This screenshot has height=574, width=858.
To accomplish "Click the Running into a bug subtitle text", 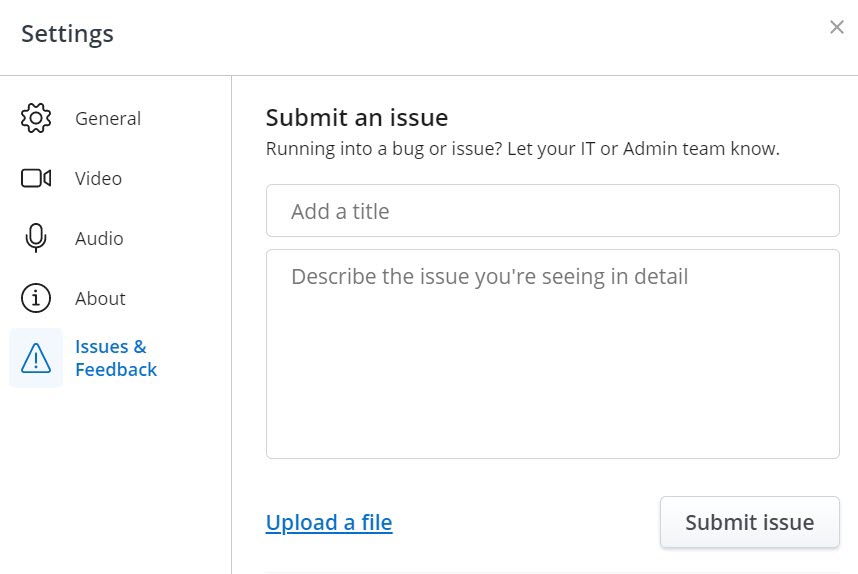I will point(522,149).
